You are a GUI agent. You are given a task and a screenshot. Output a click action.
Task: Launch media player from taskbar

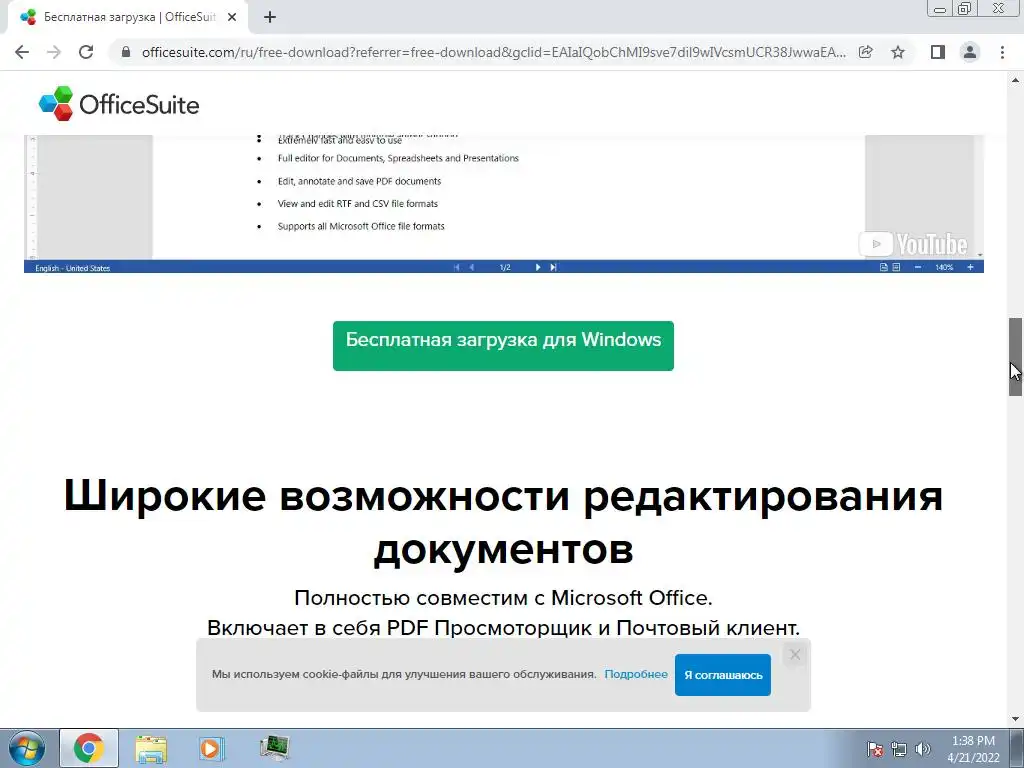point(210,748)
